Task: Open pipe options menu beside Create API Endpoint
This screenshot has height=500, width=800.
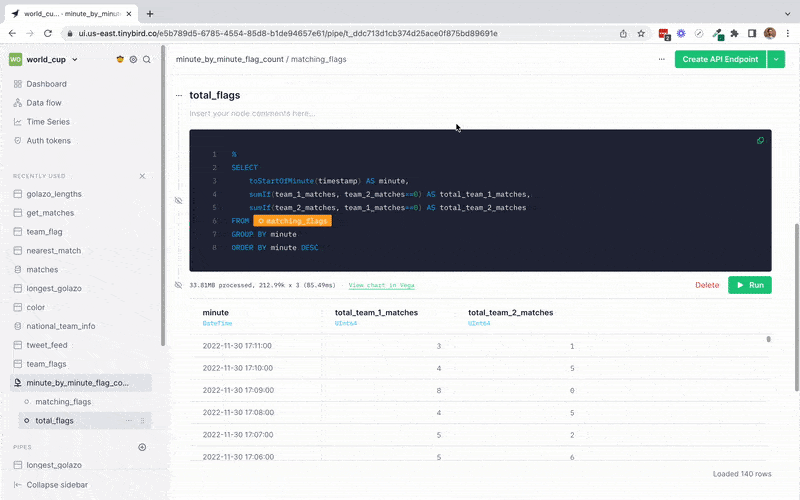Action: pyautogui.click(x=661, y=60)
